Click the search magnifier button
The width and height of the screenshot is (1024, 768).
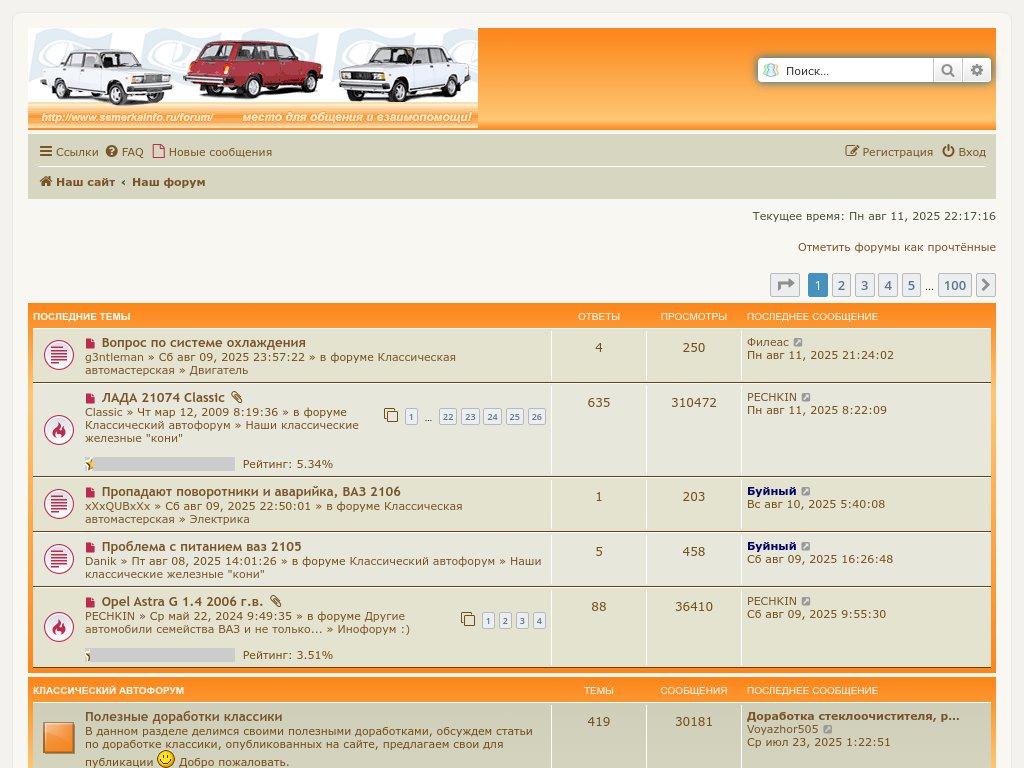[946, 70]
